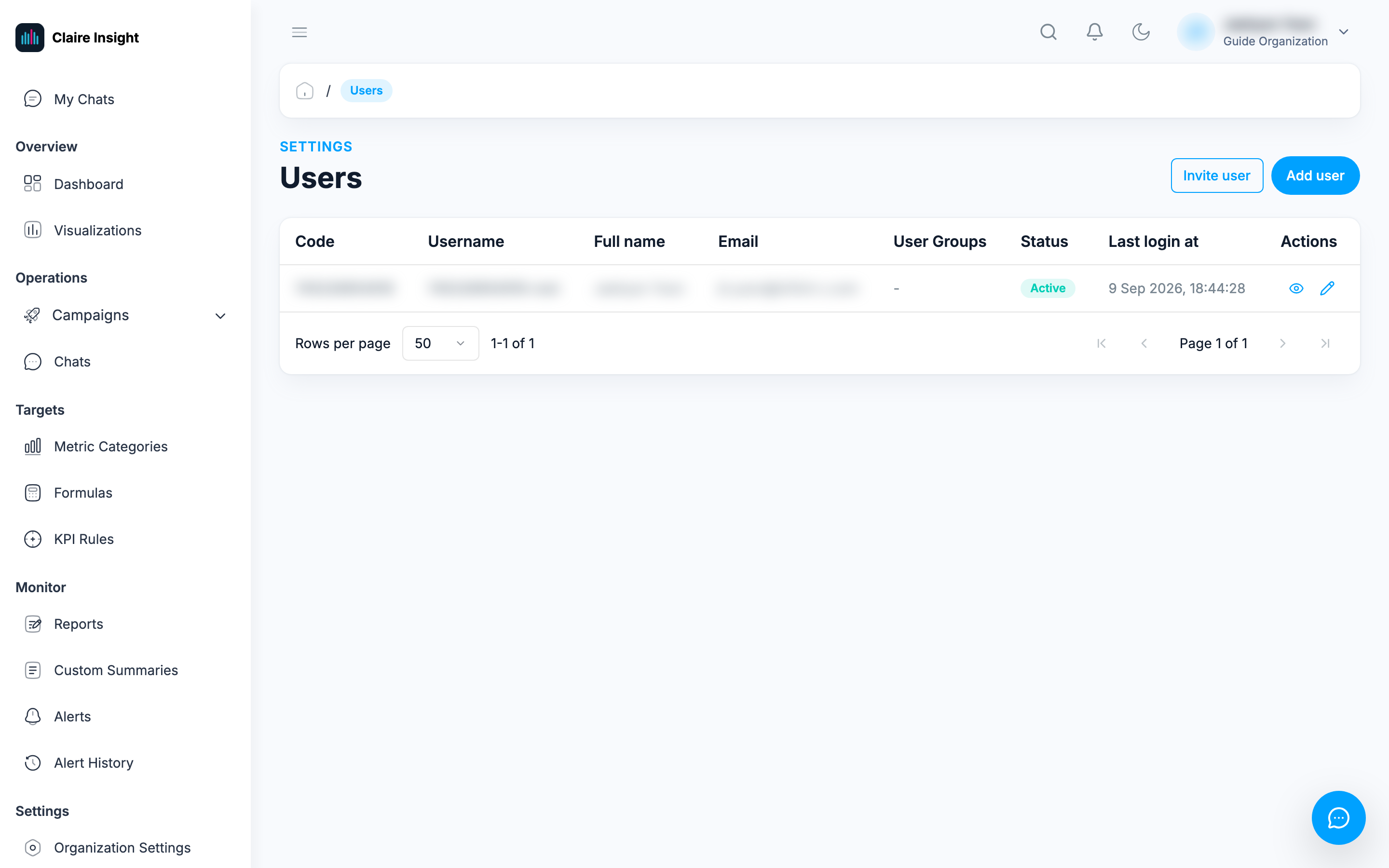Viewport: 1389px width, 868px height.
Task: Click the 9 Sep 2026 login timestamp
Action: click(1177, 288)
